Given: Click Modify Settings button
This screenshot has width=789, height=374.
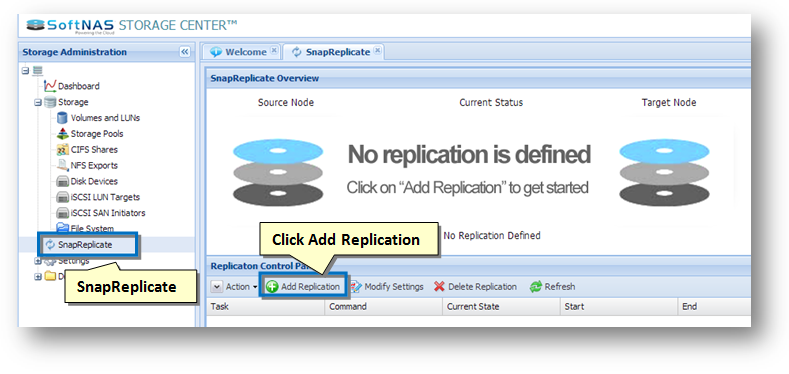Looking at the screenshot, I should (x=387, y=287).
